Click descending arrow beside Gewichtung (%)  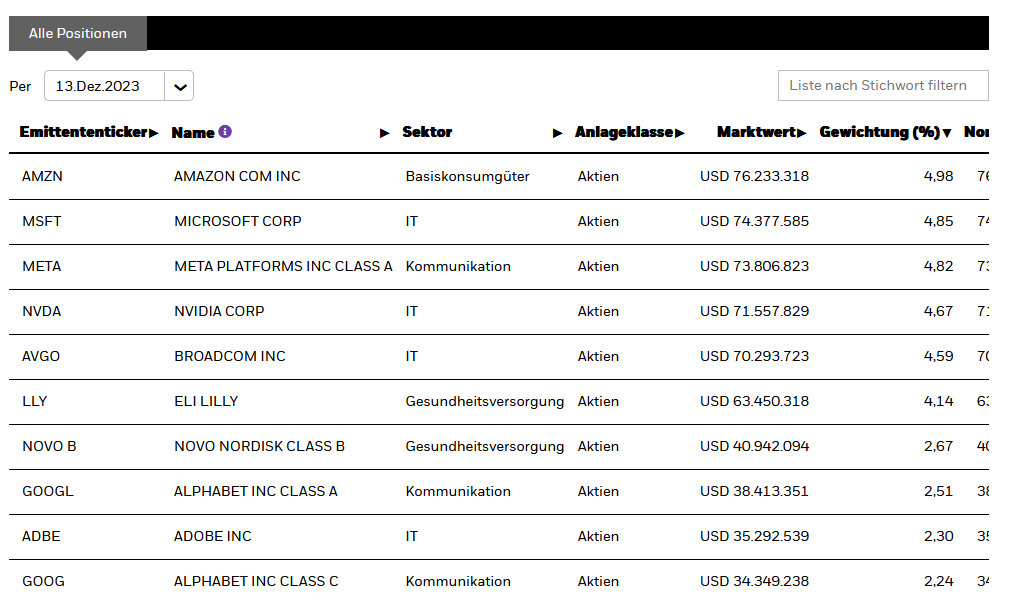pyautogui.click(x=947, y=133)
